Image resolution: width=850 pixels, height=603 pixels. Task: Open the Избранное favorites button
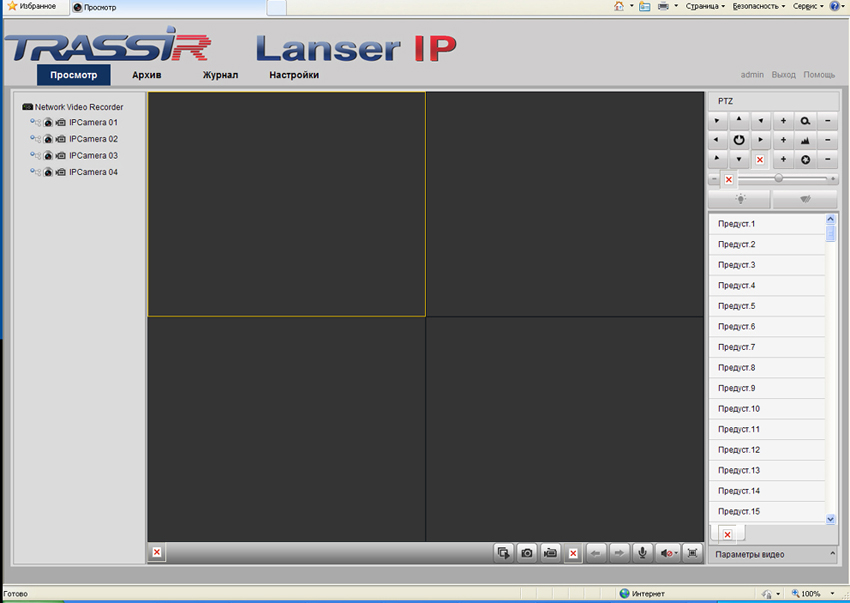coord(31,6)
